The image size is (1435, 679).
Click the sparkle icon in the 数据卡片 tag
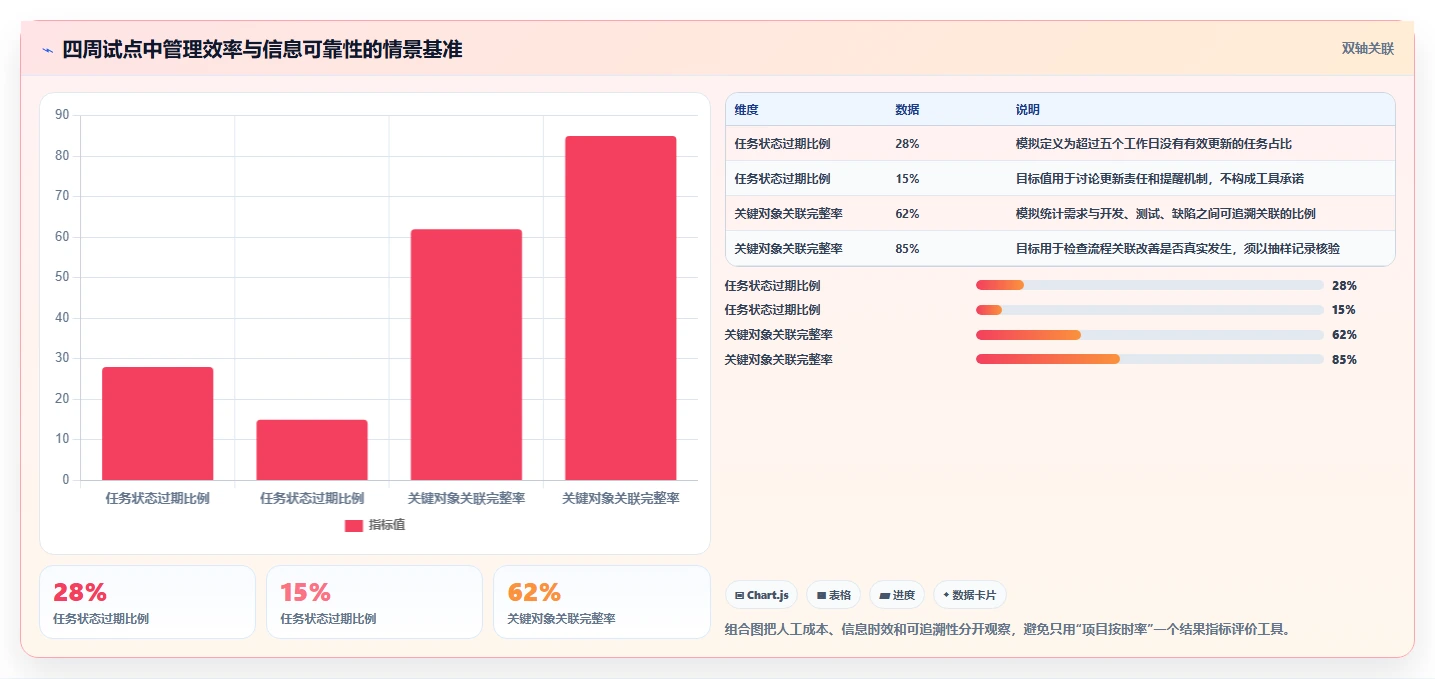946,595
